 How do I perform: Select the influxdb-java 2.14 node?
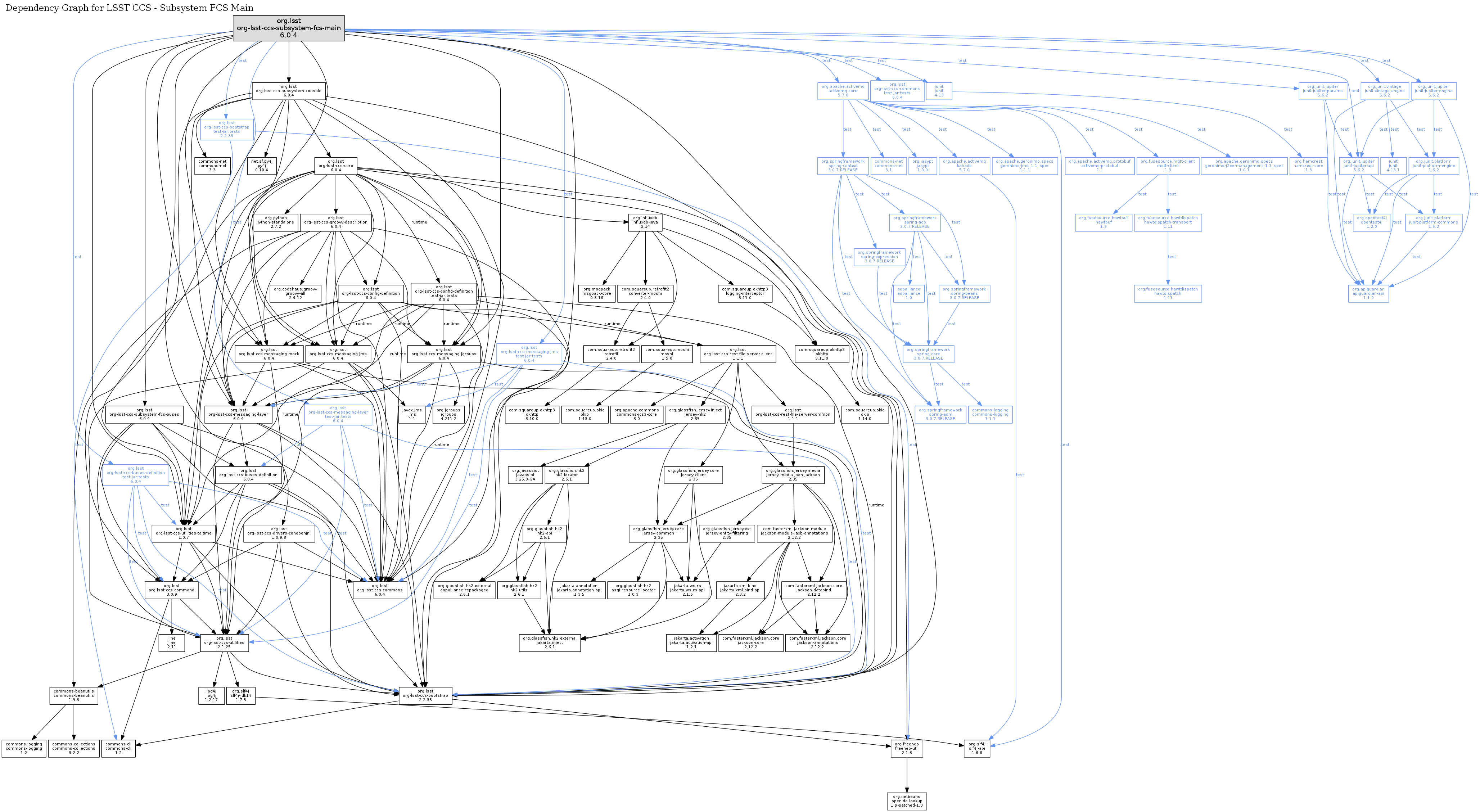[645, 222]
